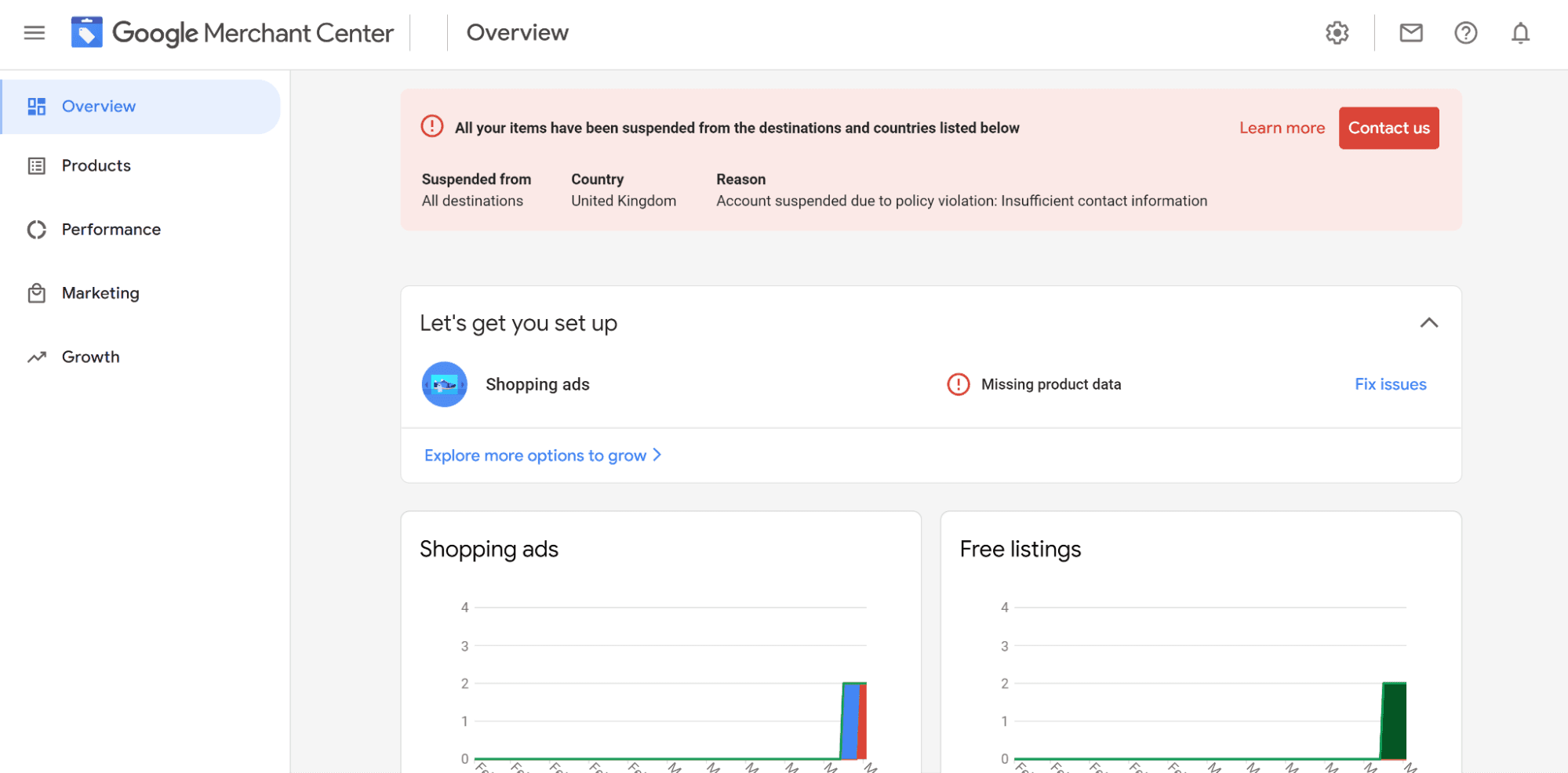Open the Learn more link about suspension
1568x773 pixels.
coord(1282,128)
